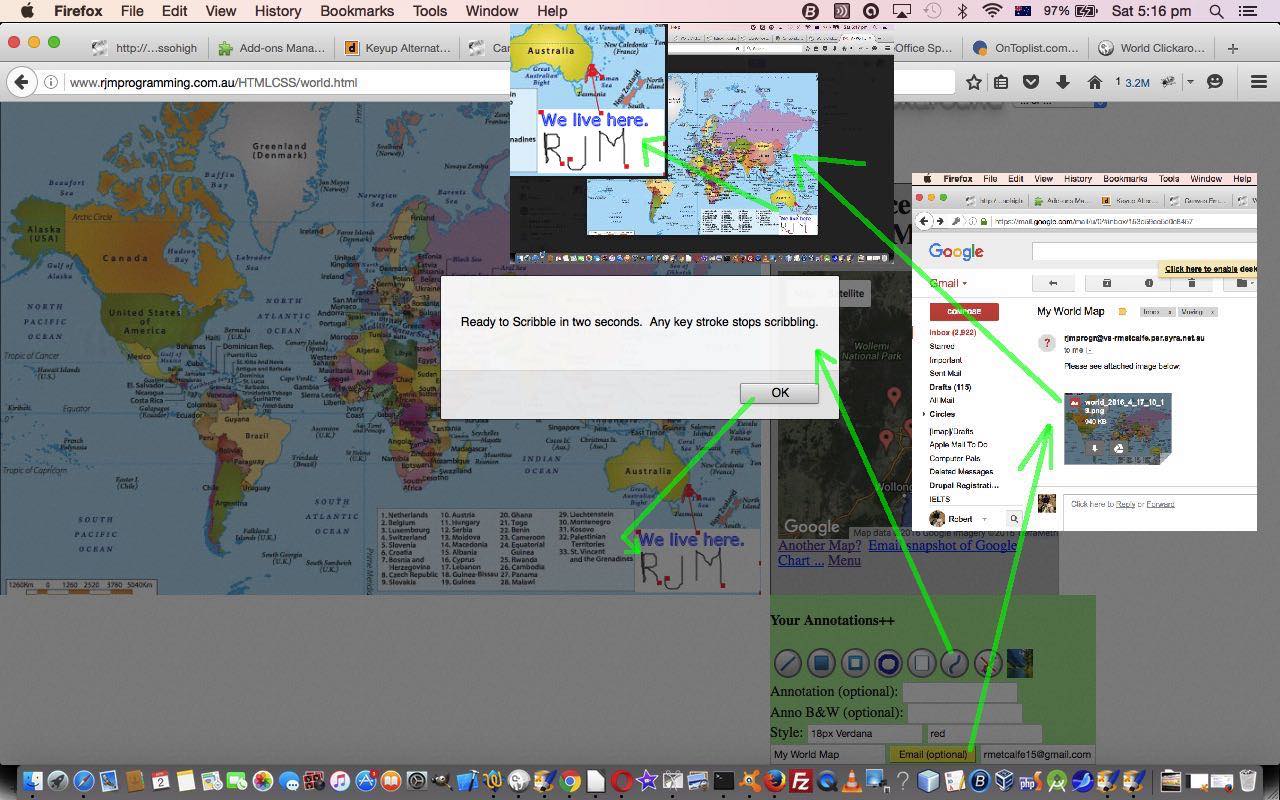Select the scribble curve annotation tool
The height and width of the screenshot is (800, 1280).
point(954,663)
